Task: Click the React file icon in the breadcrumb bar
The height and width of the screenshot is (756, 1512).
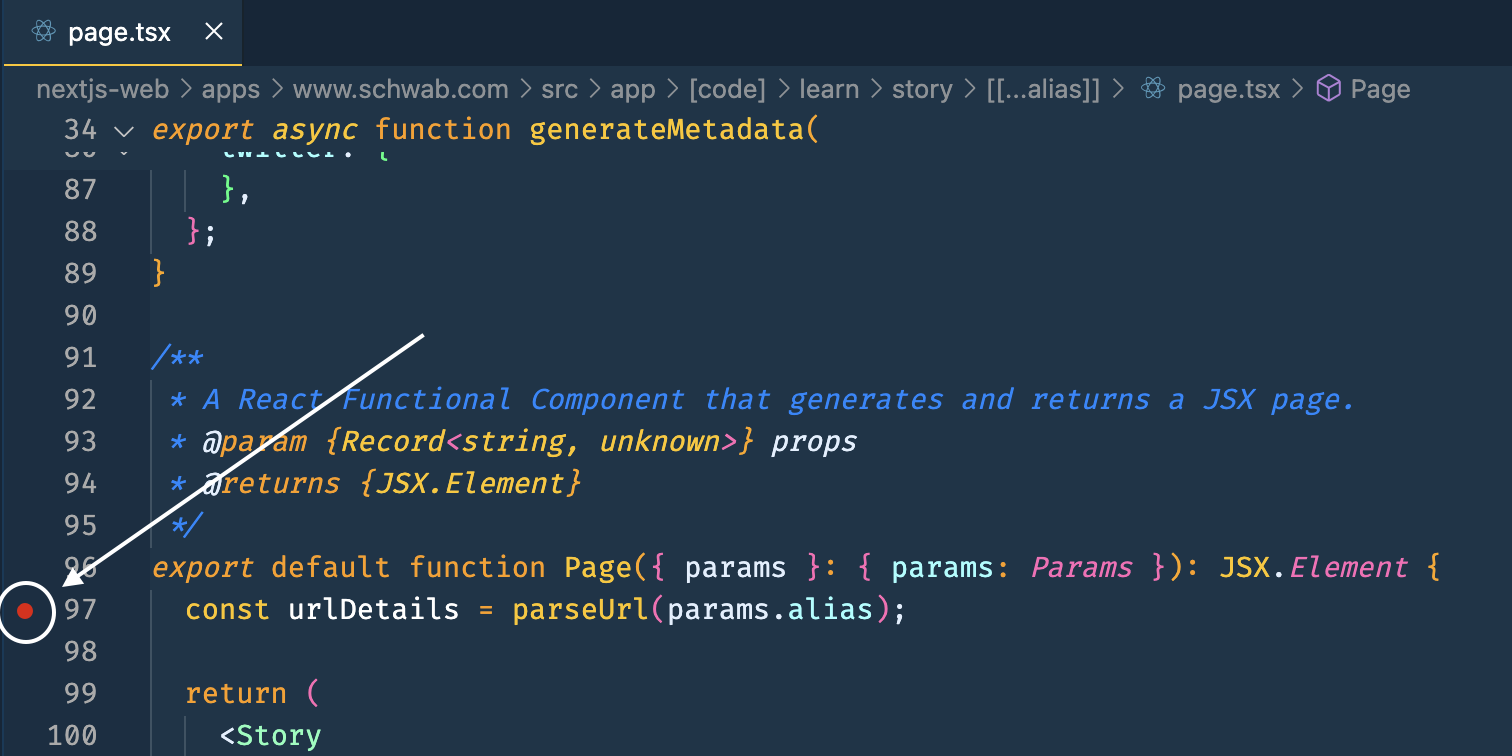Action: pos(1153,89)
